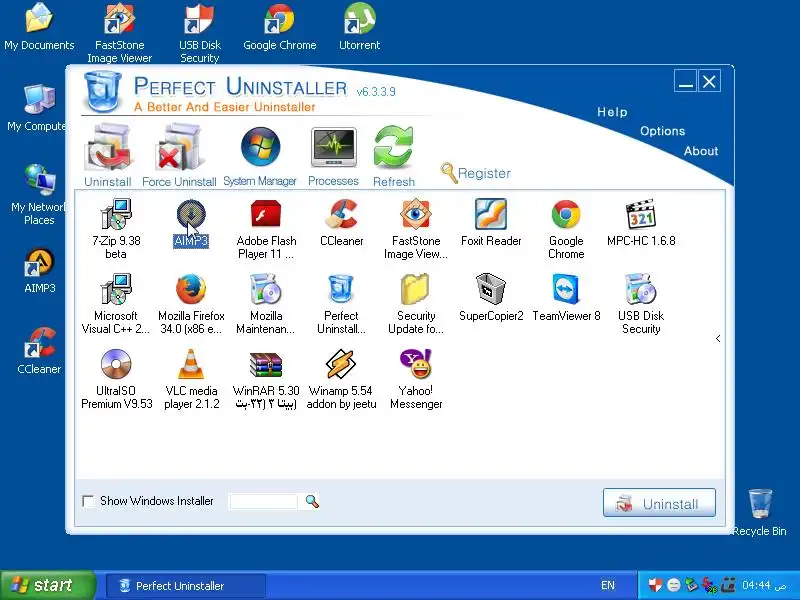The height and width of the screenshot is (600, 800).
Task: Select FastStone Image Viewer in list
Action: tap(416, 229)
